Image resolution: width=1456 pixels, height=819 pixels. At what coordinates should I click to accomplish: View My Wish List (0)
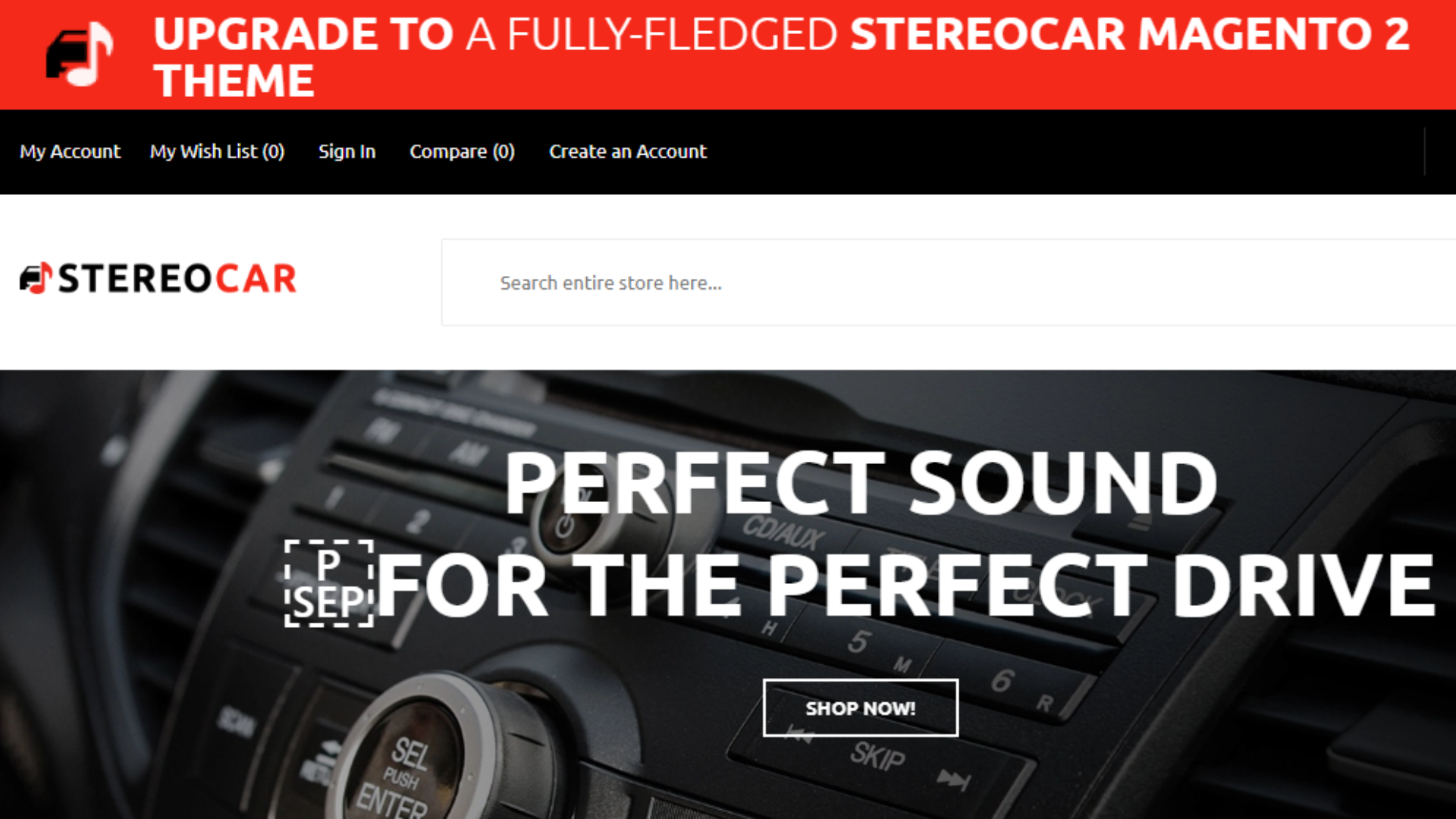coord(217,152)
